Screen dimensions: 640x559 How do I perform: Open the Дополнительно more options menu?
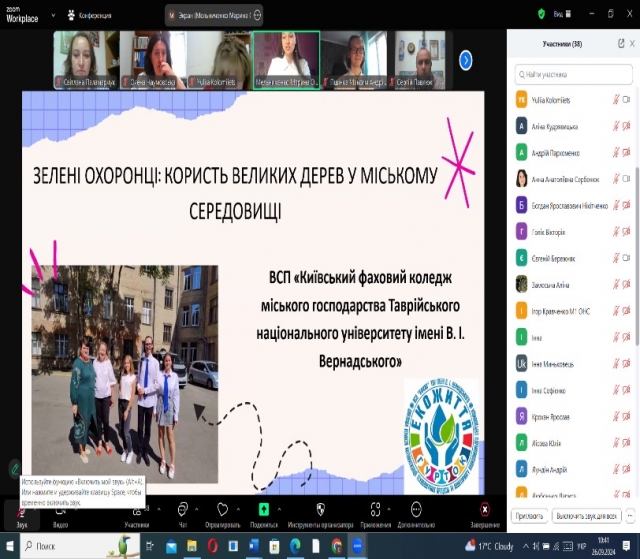[415, 511]
